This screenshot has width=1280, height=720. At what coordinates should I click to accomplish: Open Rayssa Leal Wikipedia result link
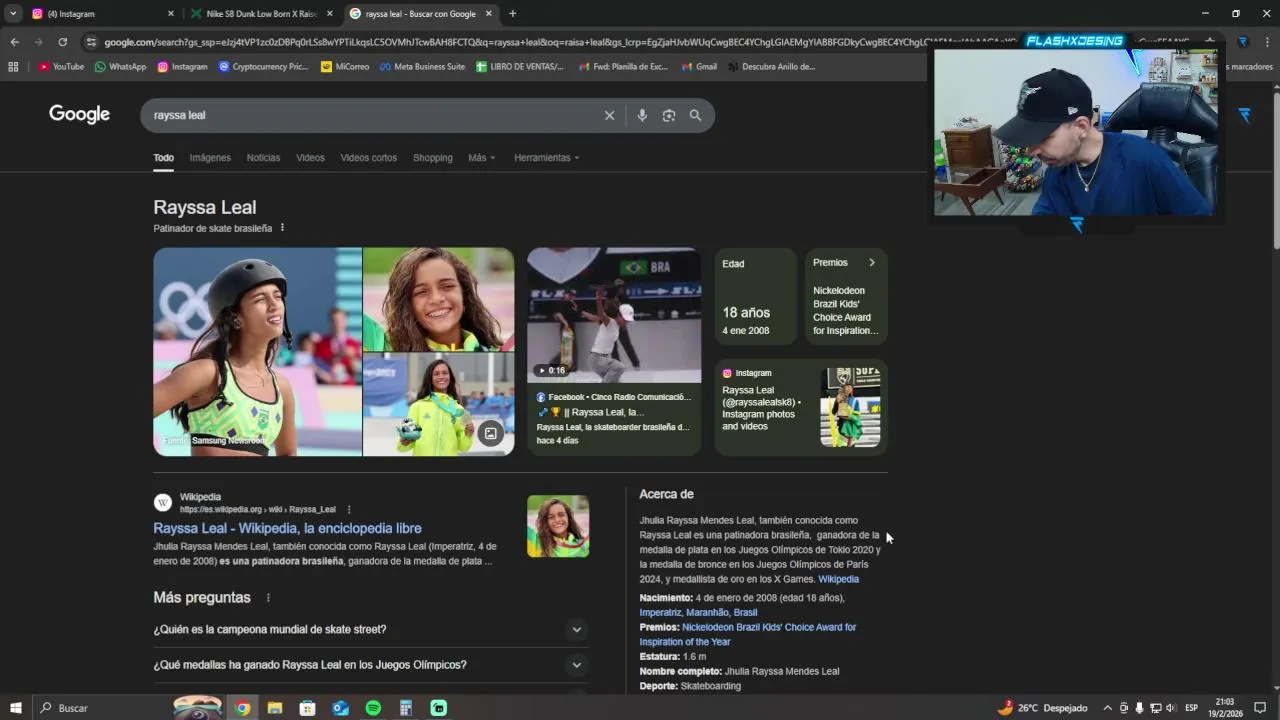[287, 528]
